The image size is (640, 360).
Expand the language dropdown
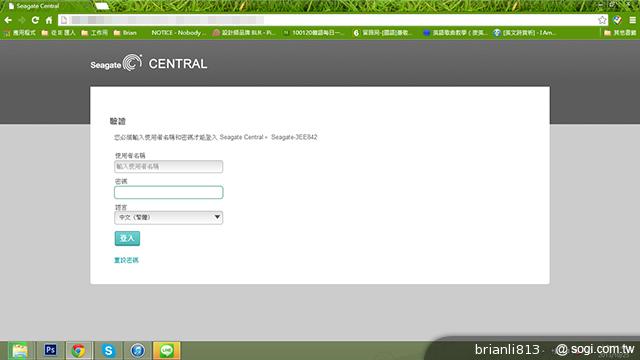click(169, 218)
